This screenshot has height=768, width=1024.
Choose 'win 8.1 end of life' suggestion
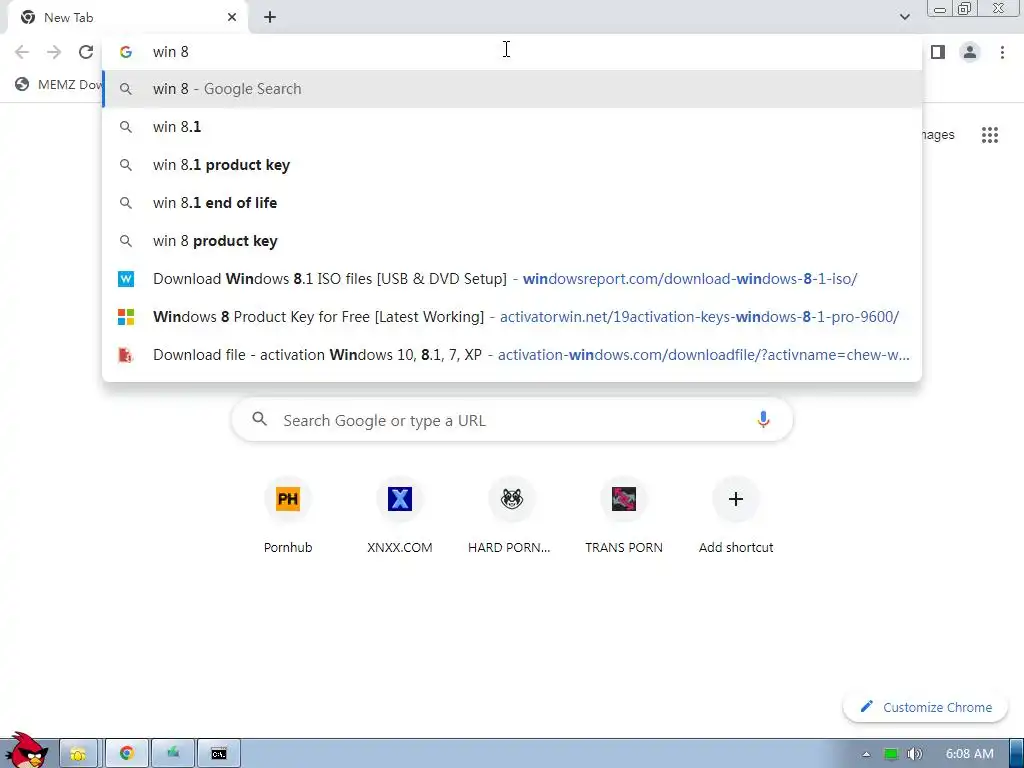coord(512,202)
